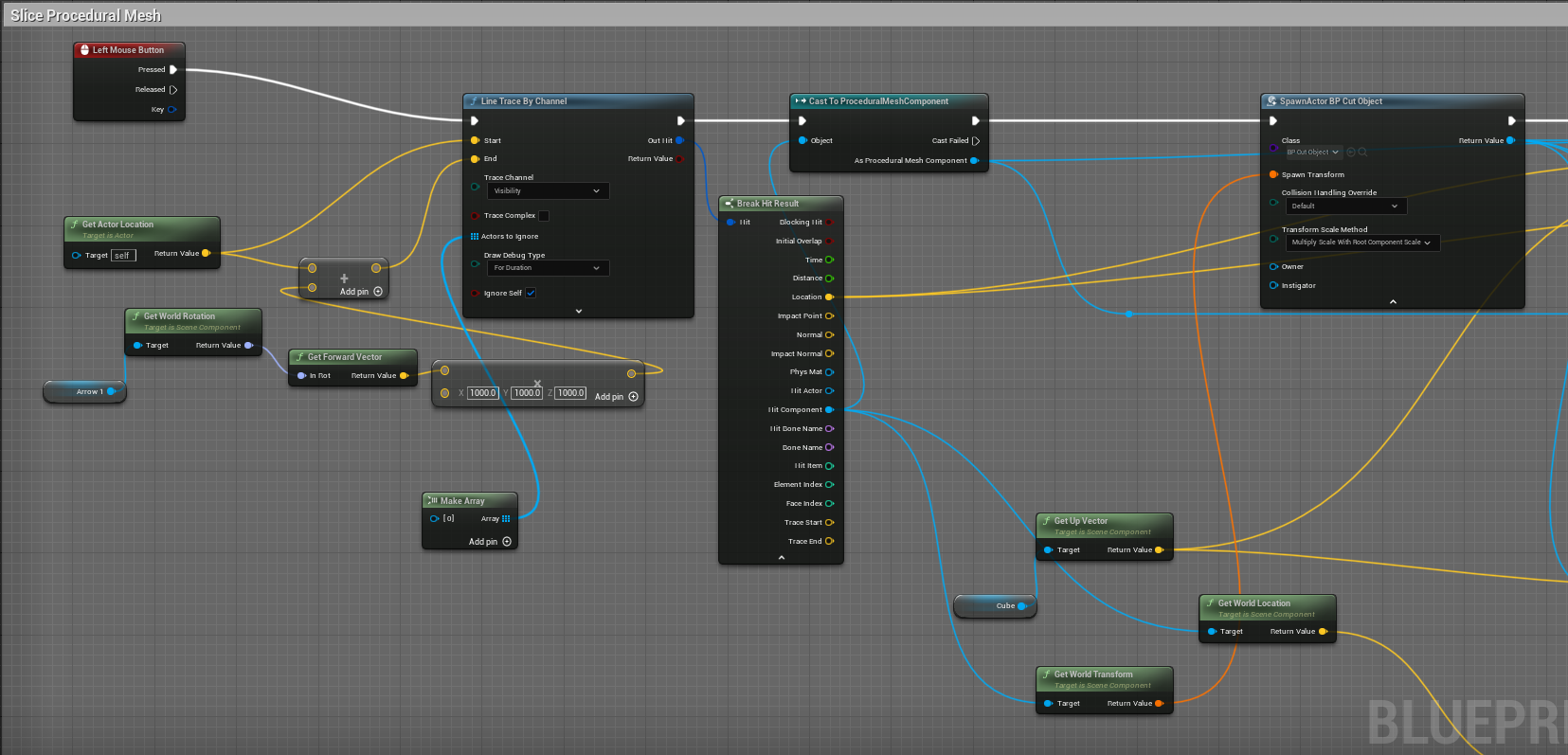1568x755 pixels.
Task: Click the End input pin on Line Trace
Action: click(x=475, y=159)
